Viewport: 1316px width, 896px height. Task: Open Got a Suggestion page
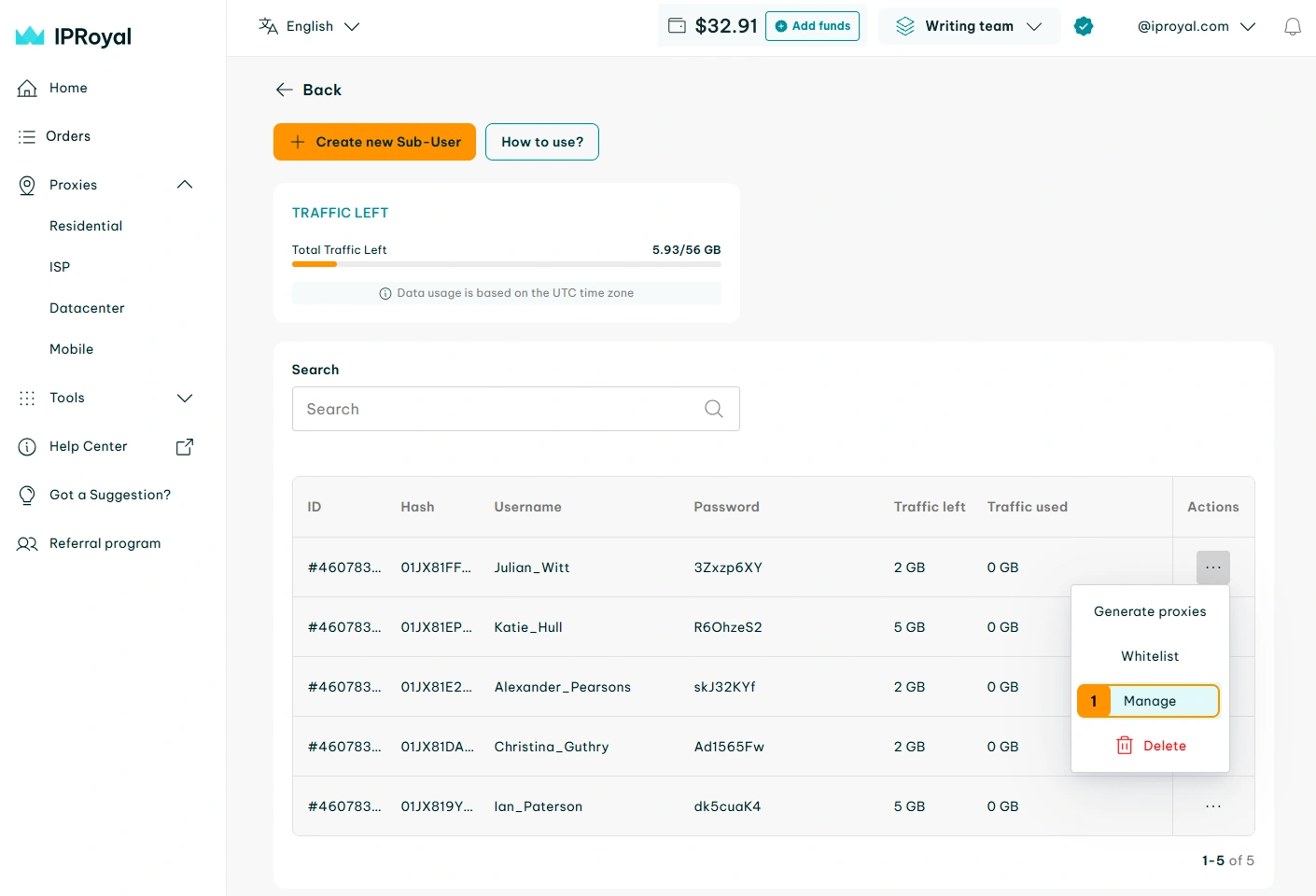pyautogui.click(x=110, y=495)
